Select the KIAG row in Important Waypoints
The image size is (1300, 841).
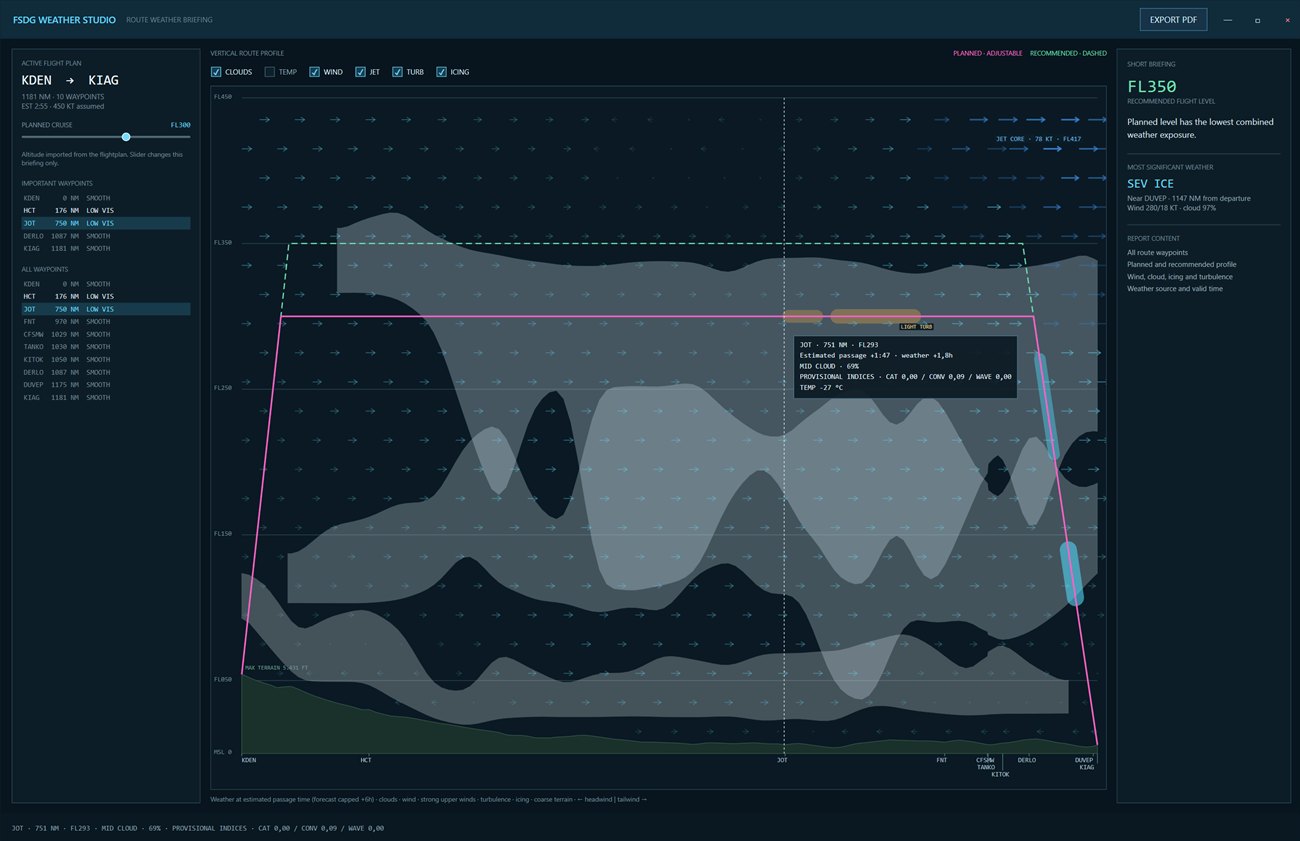click(x=106, y=248)
